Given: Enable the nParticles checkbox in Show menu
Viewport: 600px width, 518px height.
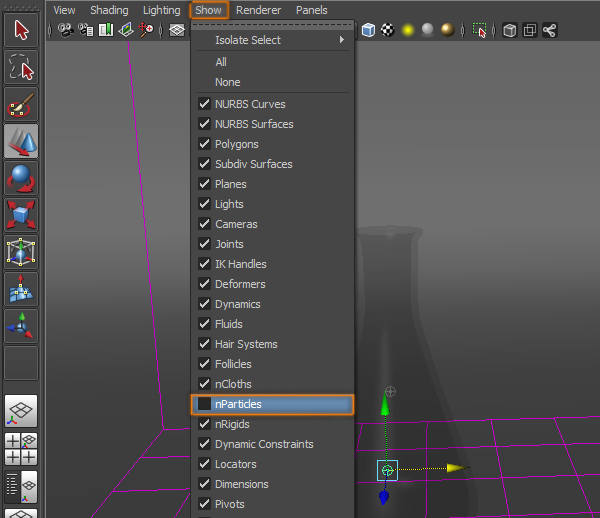Looking at the screenshot, I should pos(204,404).
